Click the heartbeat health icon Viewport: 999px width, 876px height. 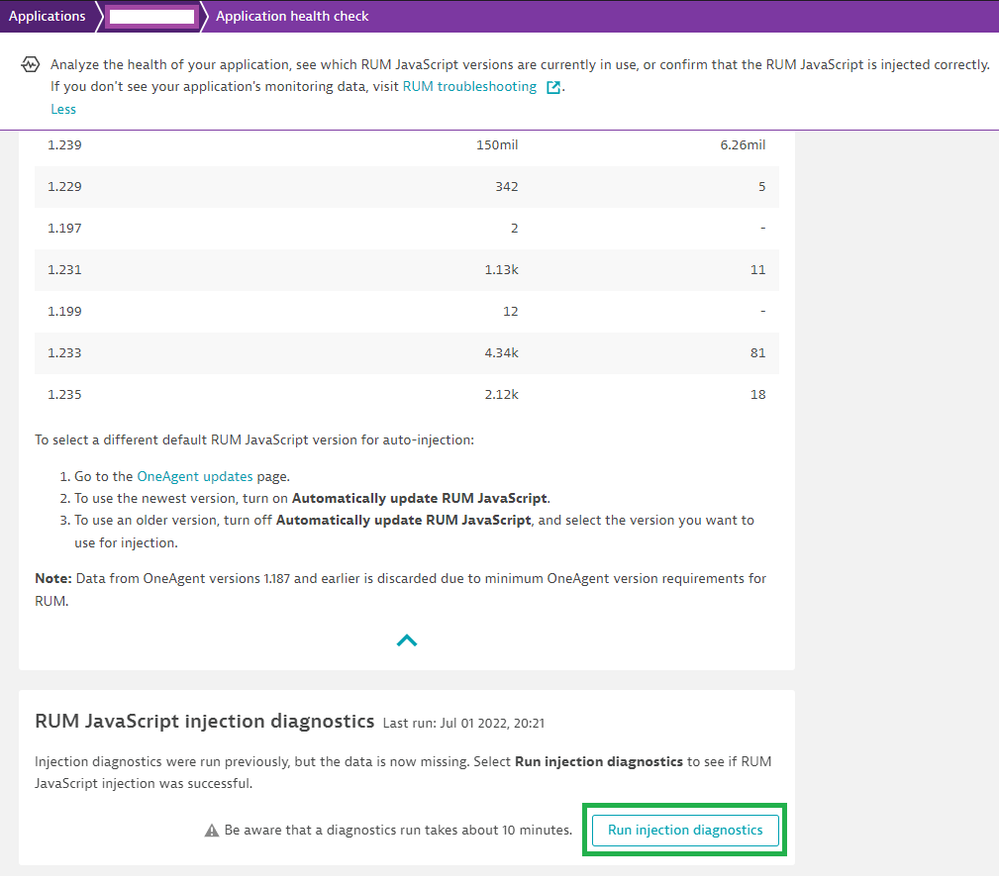click(x=30, y=65)
